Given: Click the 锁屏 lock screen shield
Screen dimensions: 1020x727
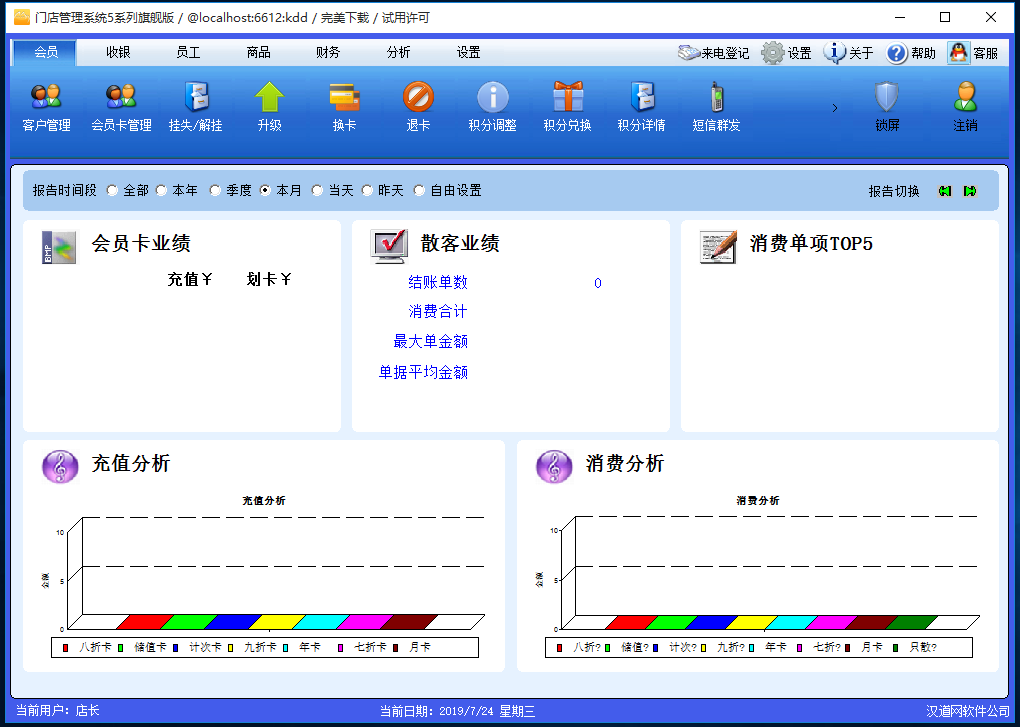Looking at the screenshot, I should (886, 105).
